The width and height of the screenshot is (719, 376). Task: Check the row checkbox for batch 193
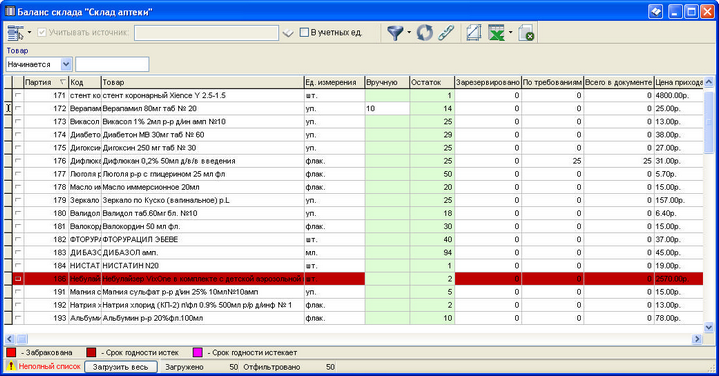[x=18, y=318]
